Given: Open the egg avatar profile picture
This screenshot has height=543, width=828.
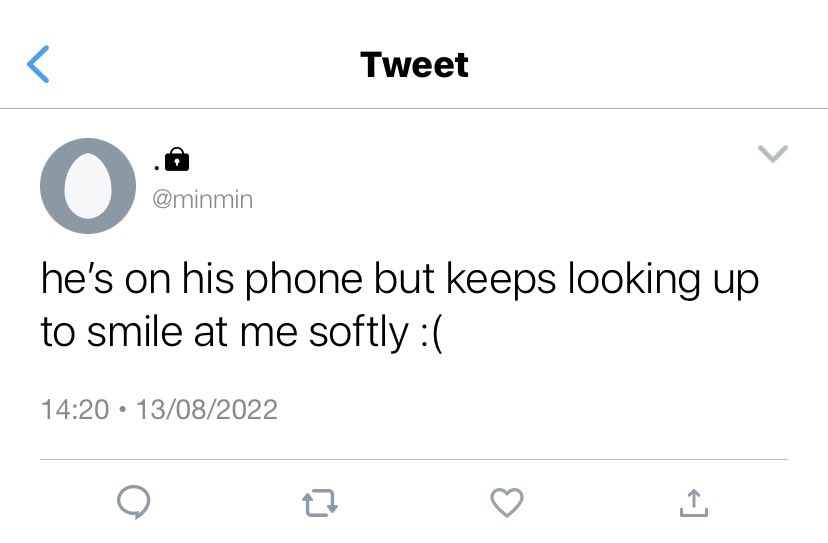Looking at the screenshot, I should pos(88,186).
